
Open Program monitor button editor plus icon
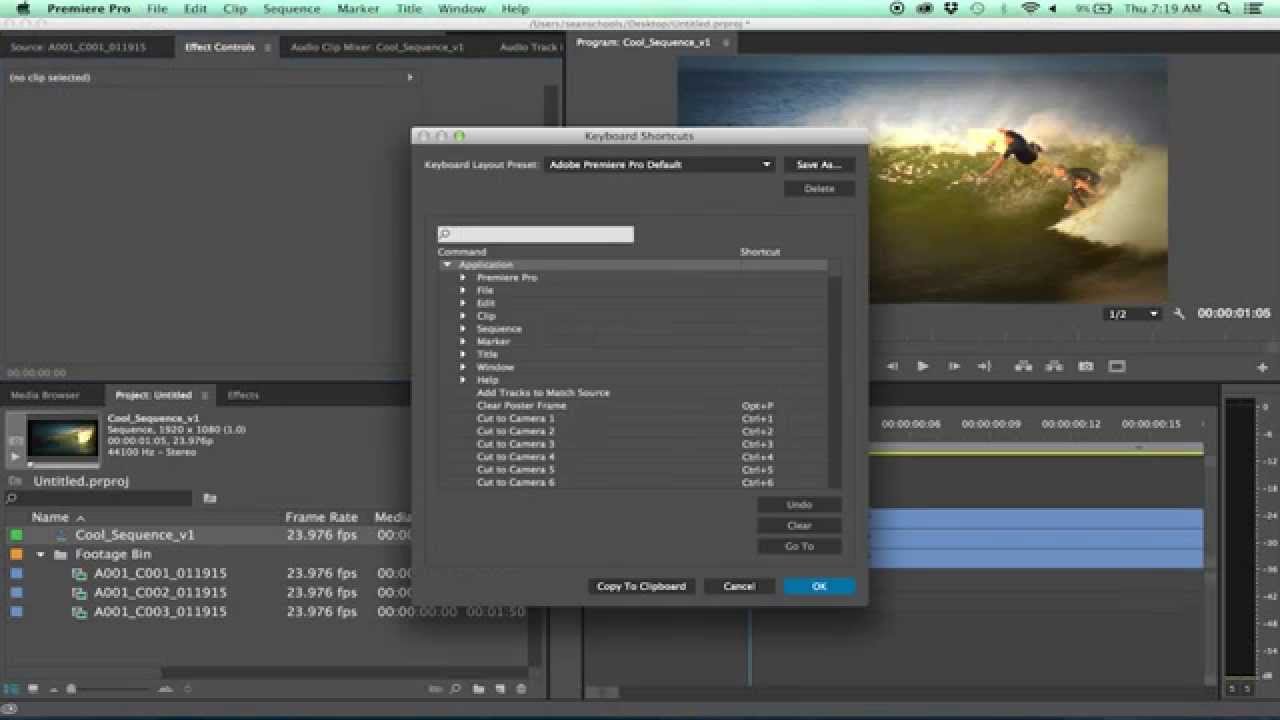1262,368
